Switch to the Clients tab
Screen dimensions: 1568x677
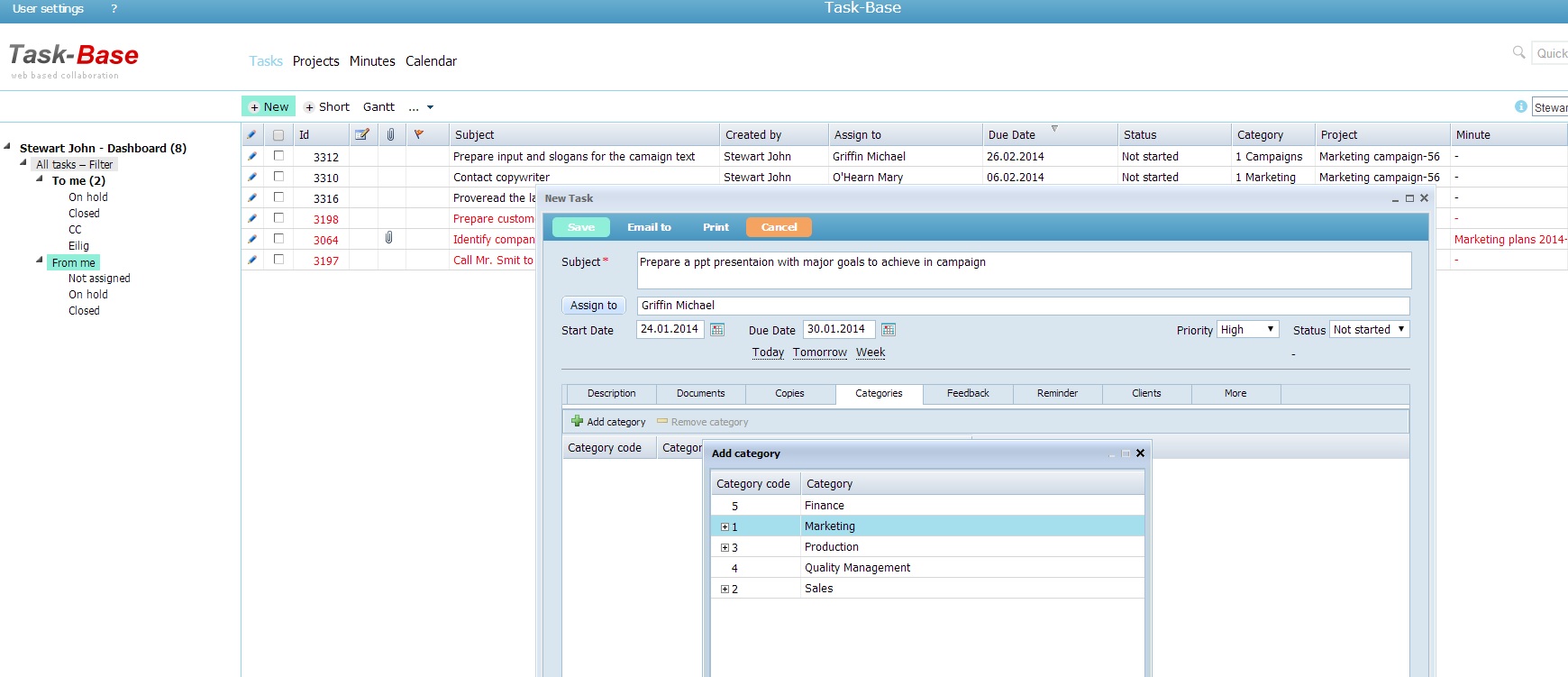[1146, 394]
